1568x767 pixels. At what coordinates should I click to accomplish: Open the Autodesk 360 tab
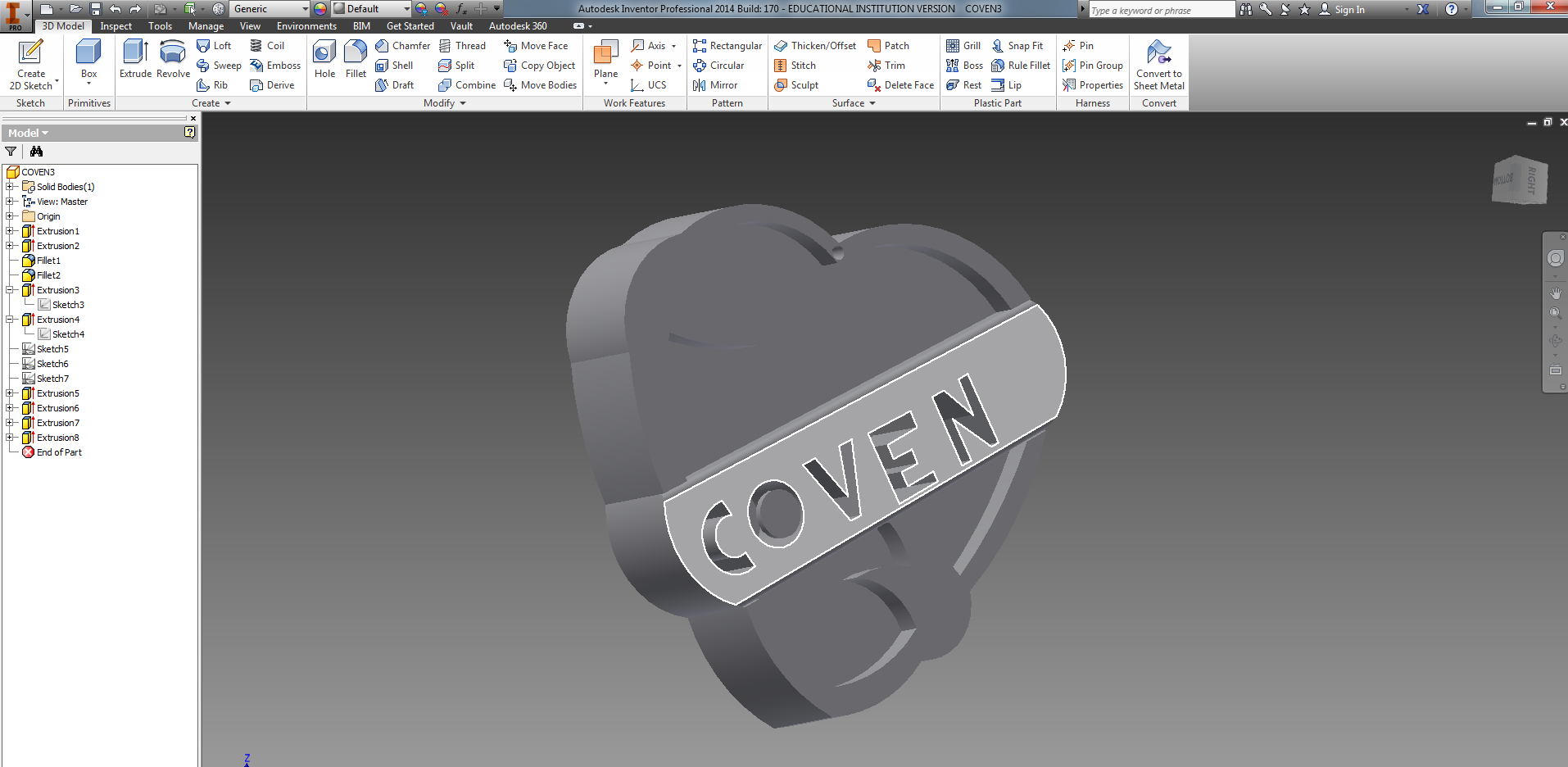click(x=518, y=26)
